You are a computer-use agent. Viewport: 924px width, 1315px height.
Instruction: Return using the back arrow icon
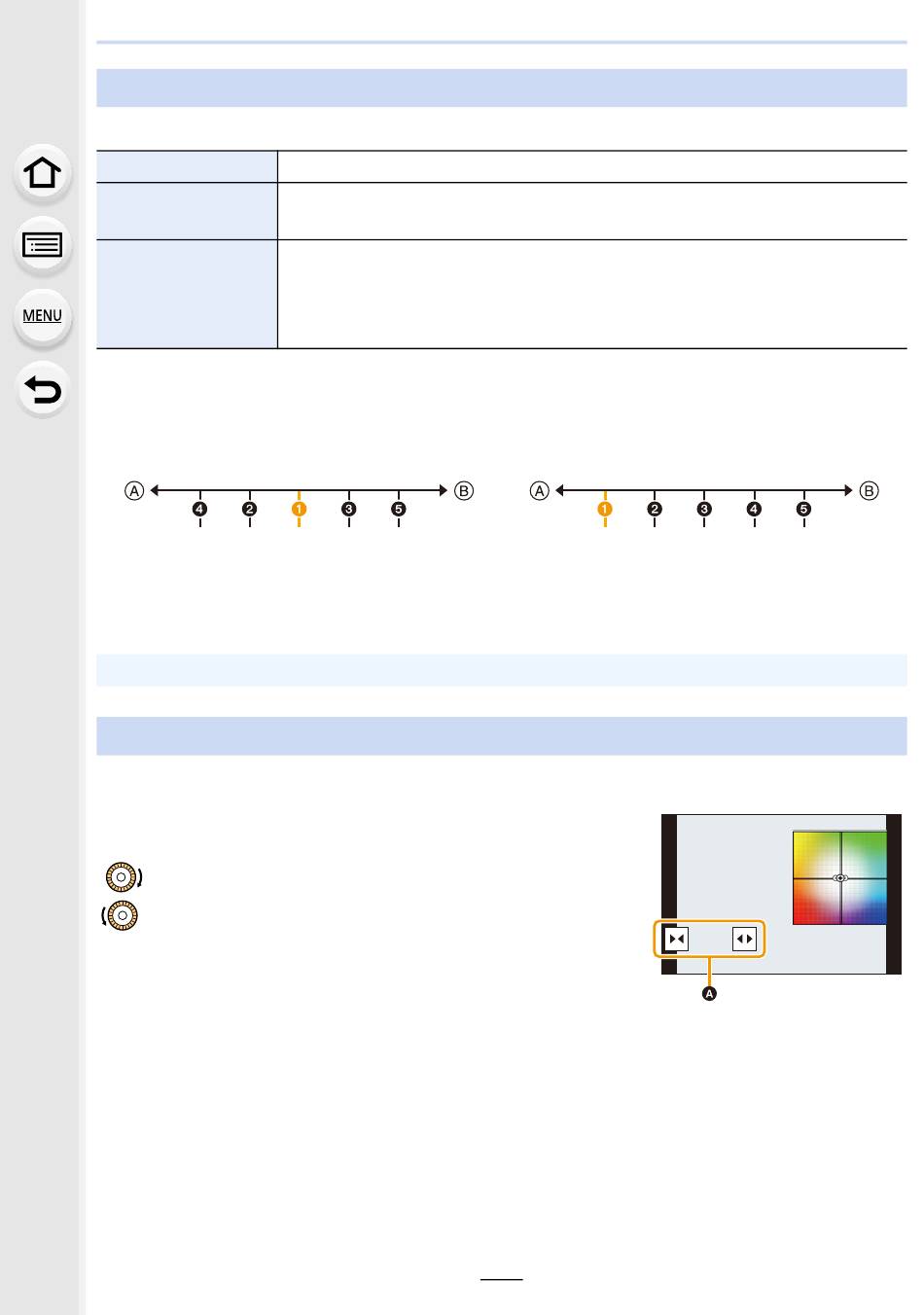[42, 390]
